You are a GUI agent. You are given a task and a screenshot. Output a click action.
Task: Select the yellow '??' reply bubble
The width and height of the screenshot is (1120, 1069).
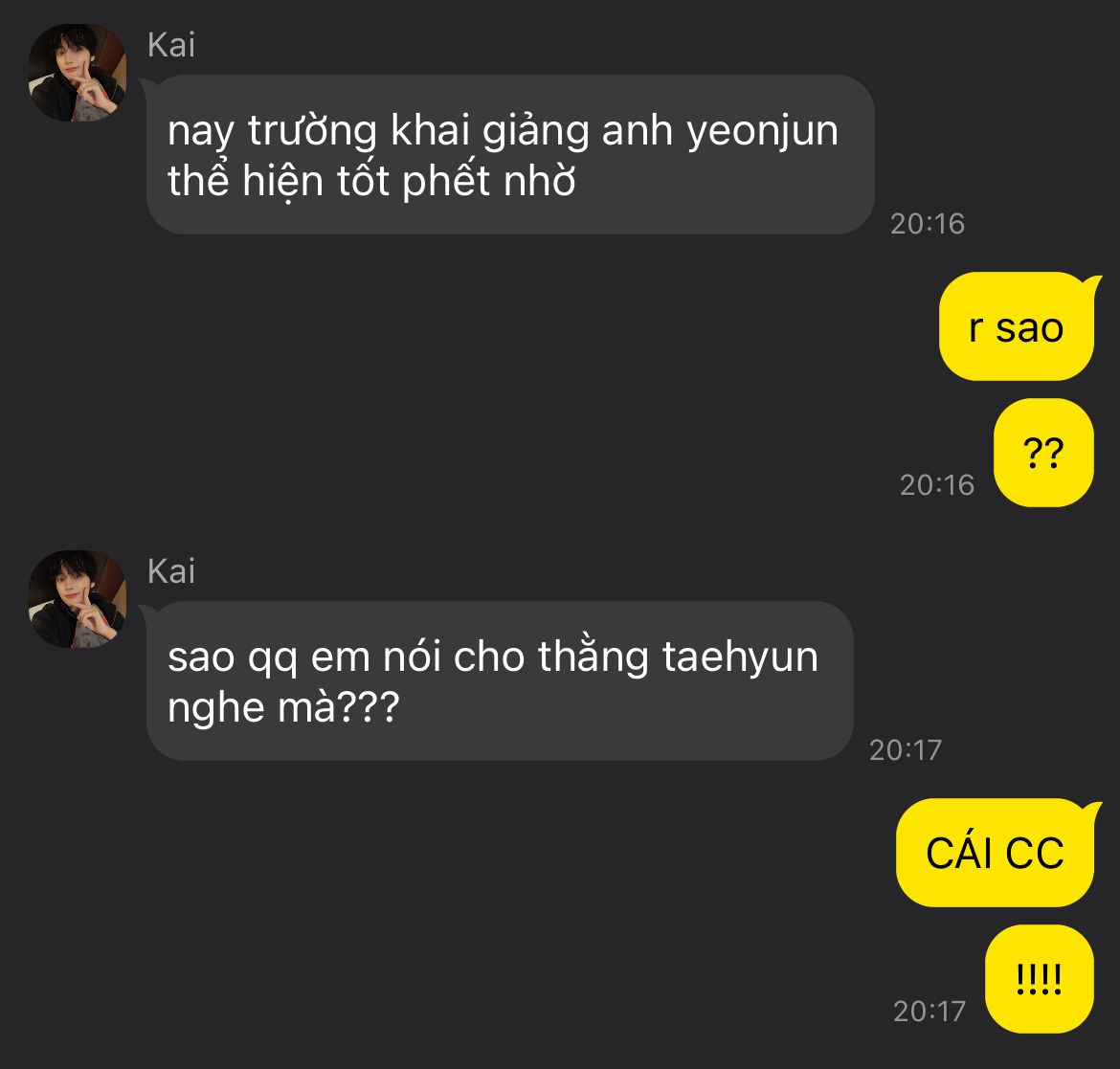tap(1043, 453)
